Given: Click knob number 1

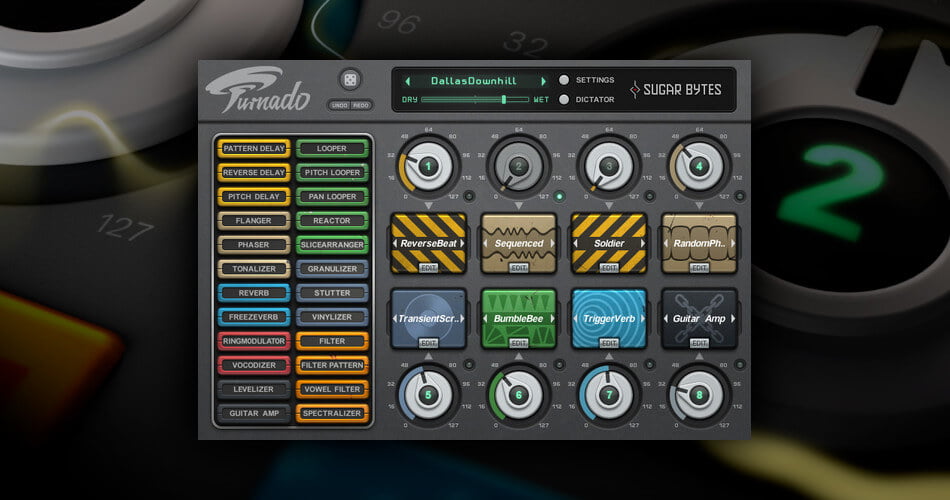Looking at the screenshot, I should (x=428, y=166).
